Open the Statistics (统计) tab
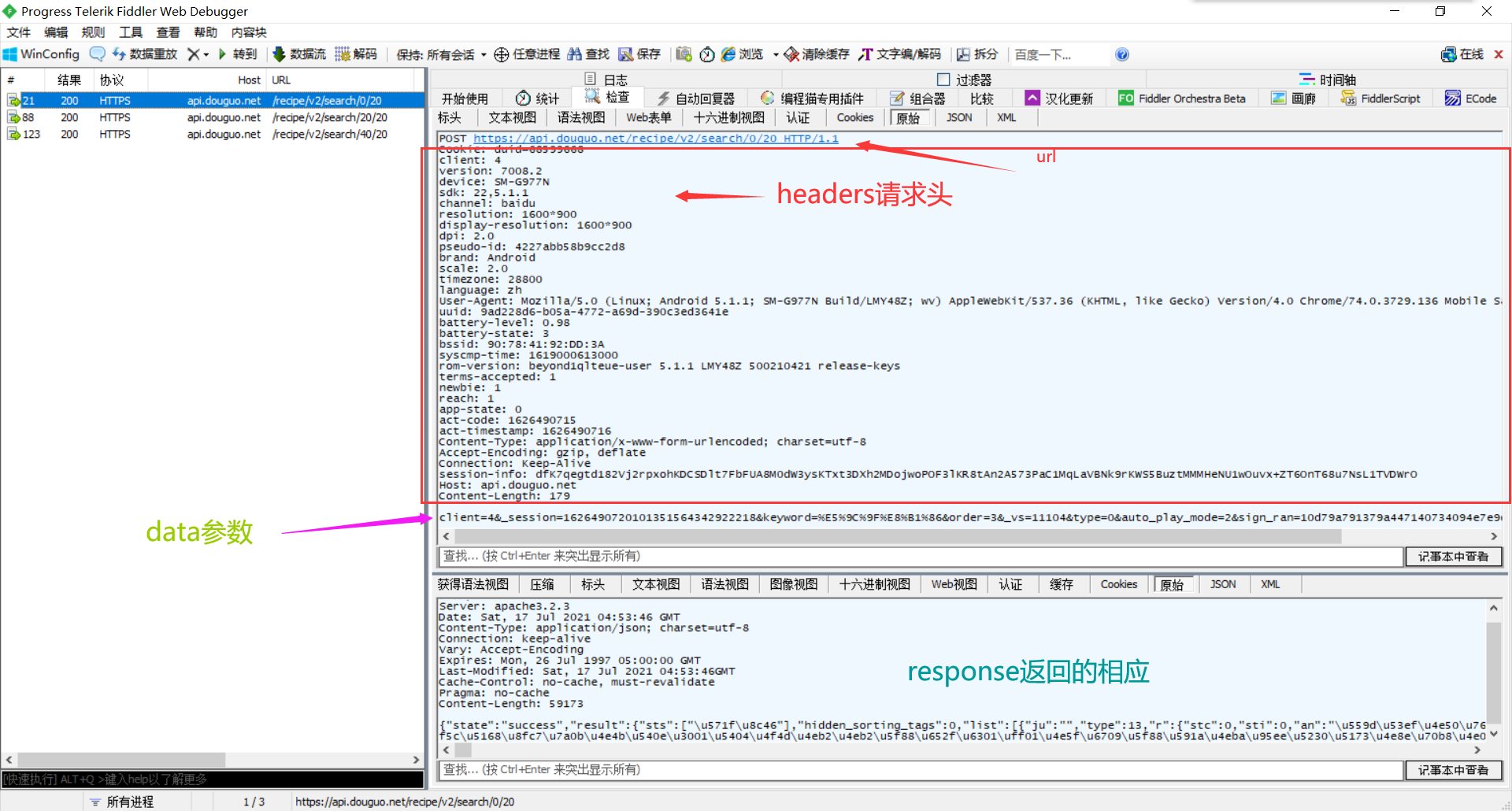1512x811 pixels. 537,98
